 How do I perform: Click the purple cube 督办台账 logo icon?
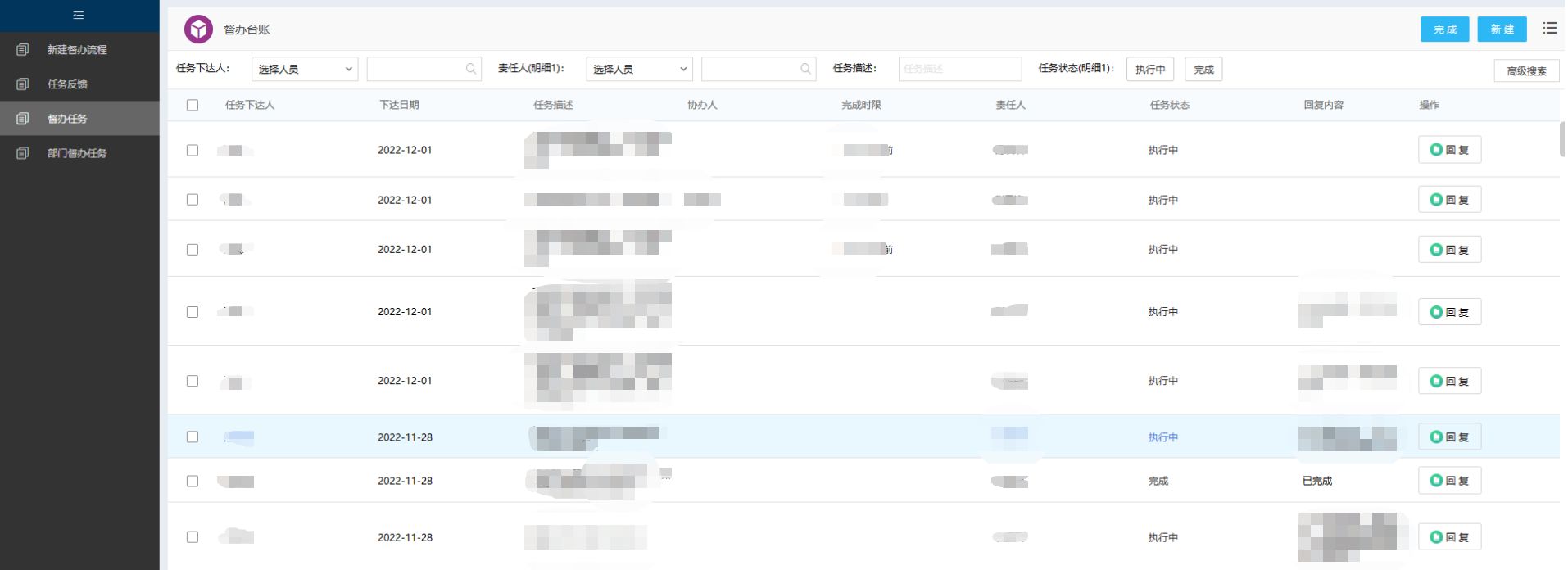(198, 29)
